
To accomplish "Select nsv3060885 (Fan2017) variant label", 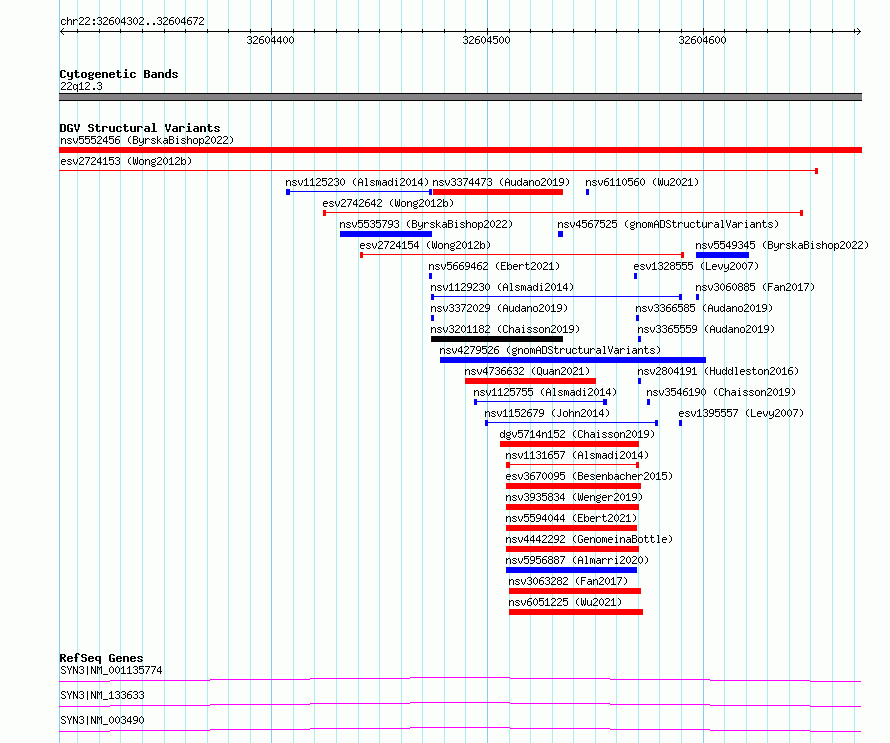I will coord(755,287).
